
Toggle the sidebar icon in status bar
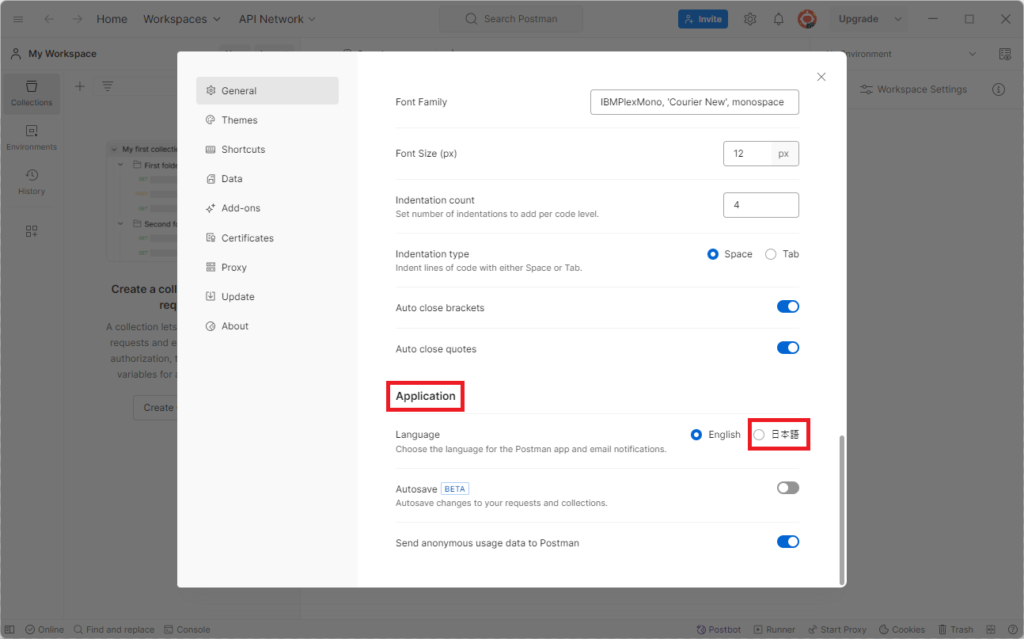pyautogui.click(x=9, y=629)
